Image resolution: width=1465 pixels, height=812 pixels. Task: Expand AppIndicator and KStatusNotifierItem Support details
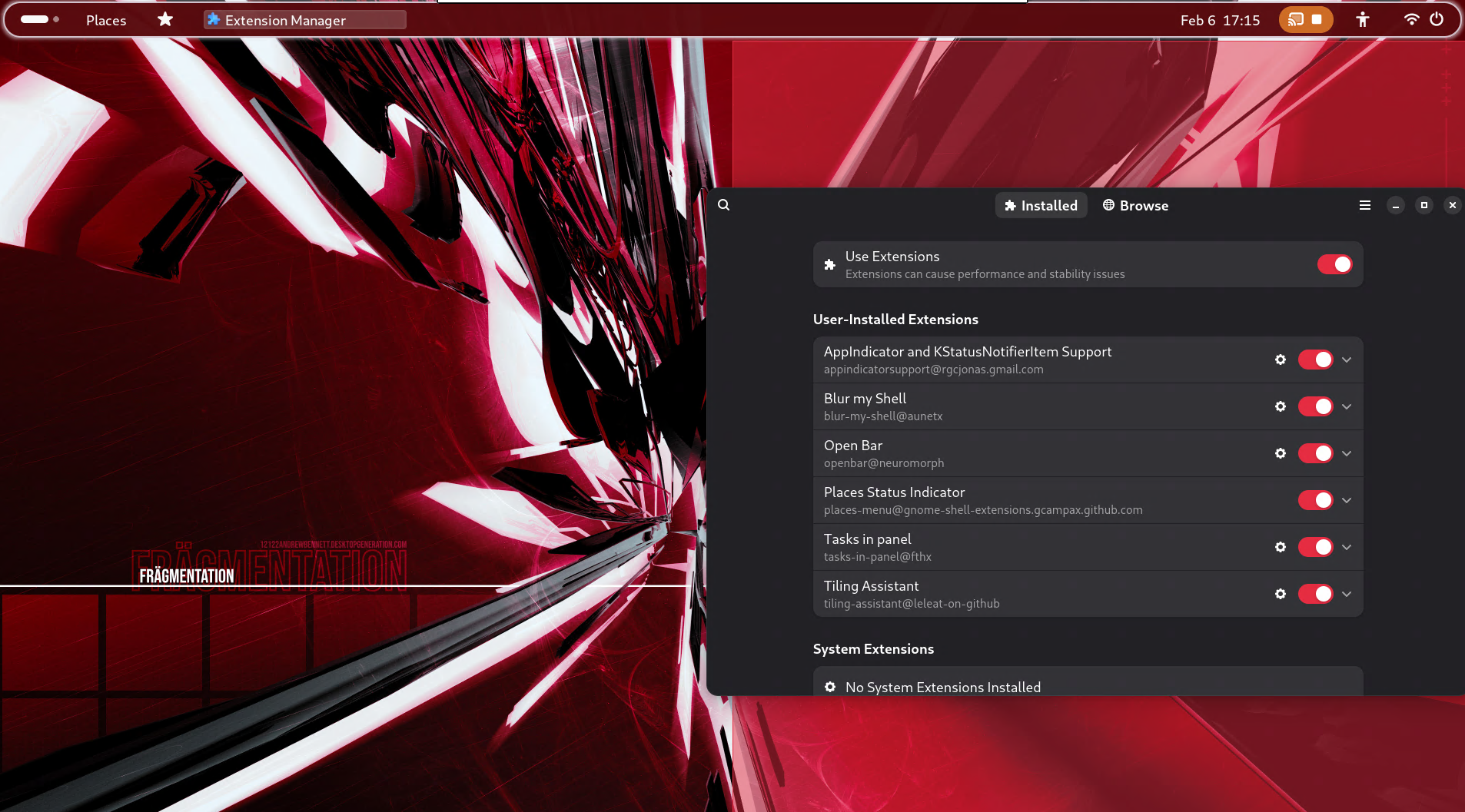[x=1347, y=360]
